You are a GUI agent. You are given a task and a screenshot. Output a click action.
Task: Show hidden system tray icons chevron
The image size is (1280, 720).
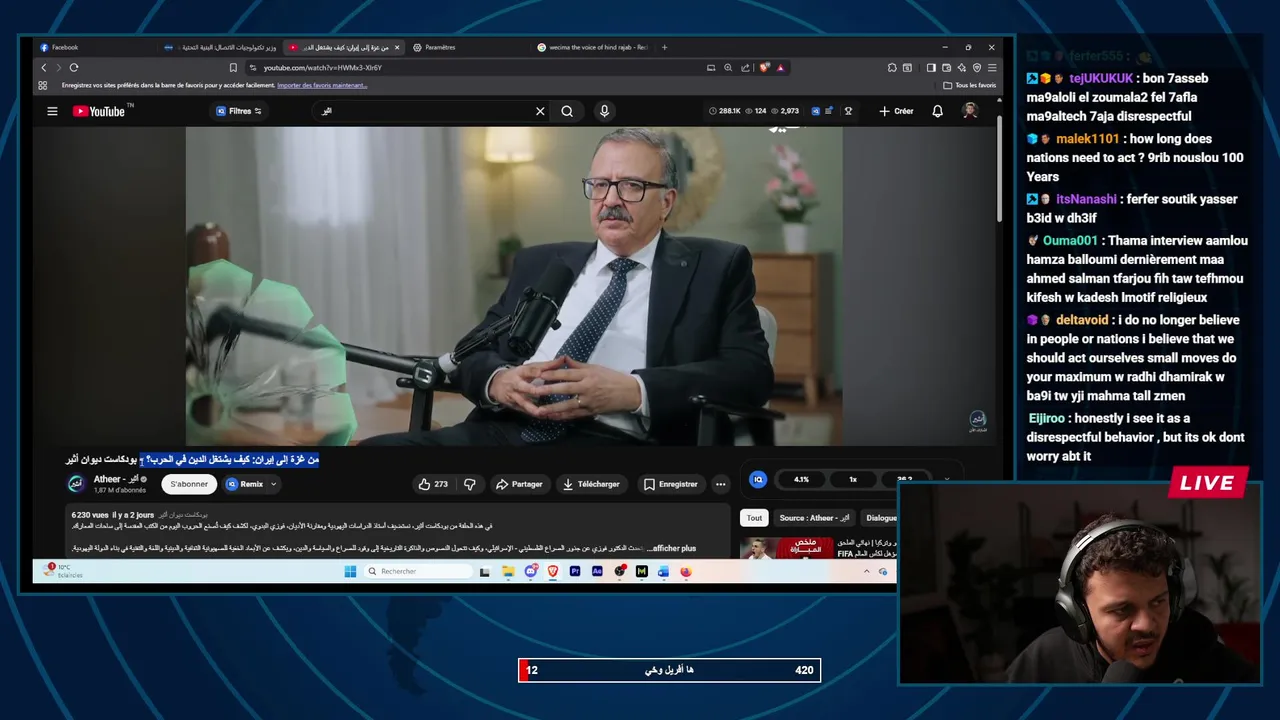(x=866, y=571)
